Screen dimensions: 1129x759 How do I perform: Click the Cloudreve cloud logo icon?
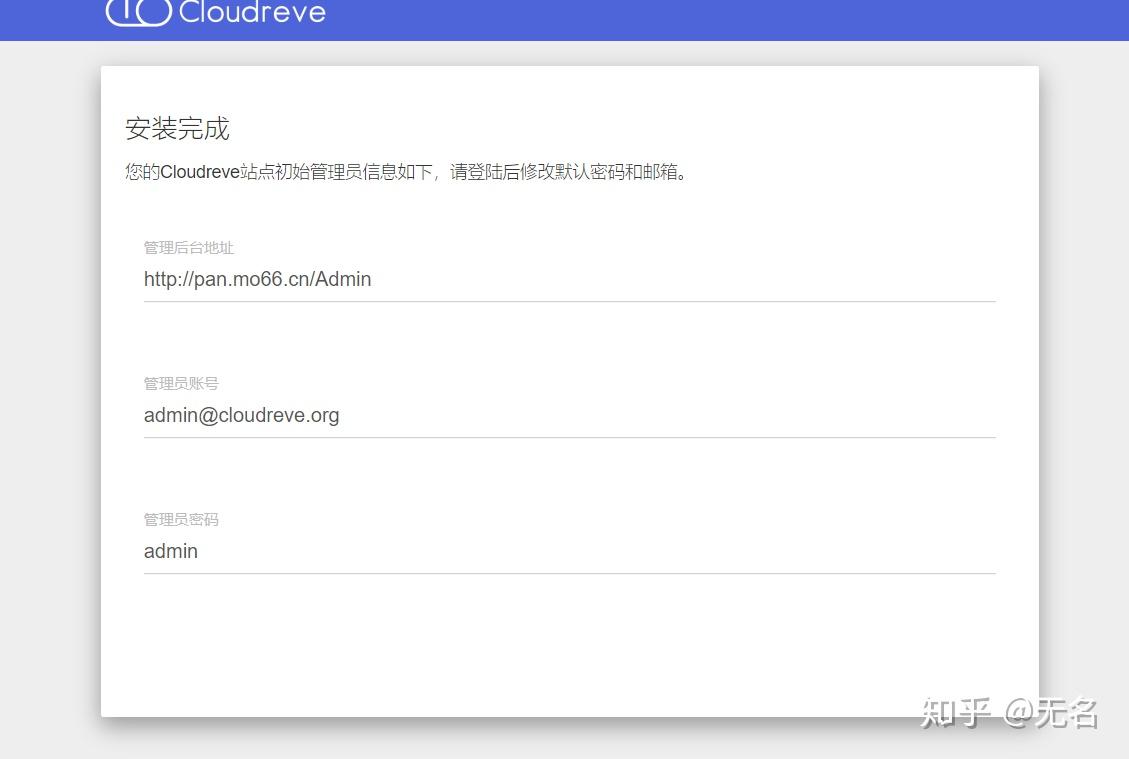click(139, 12)
